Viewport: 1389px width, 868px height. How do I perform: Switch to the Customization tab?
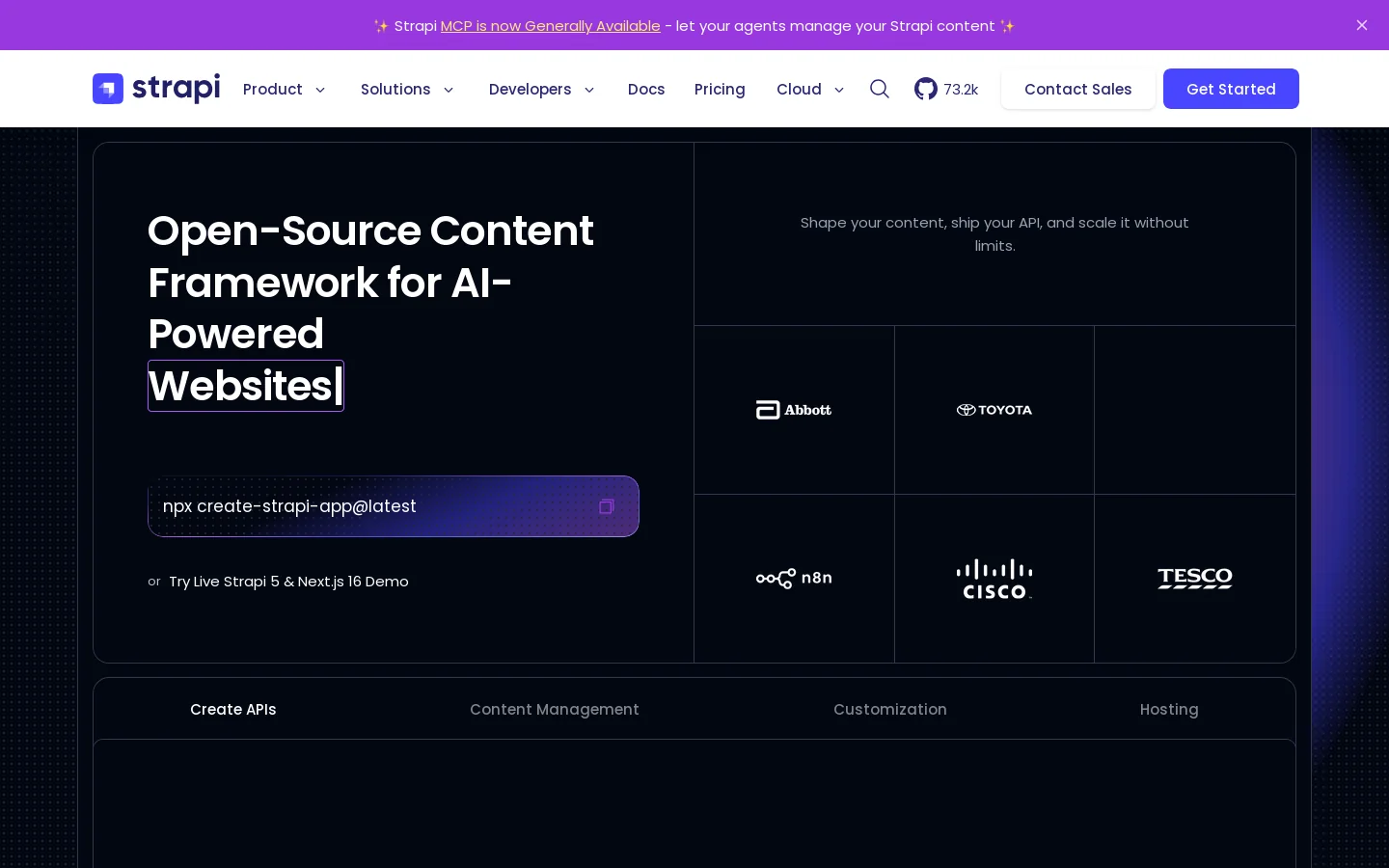(x=890, y=709)
